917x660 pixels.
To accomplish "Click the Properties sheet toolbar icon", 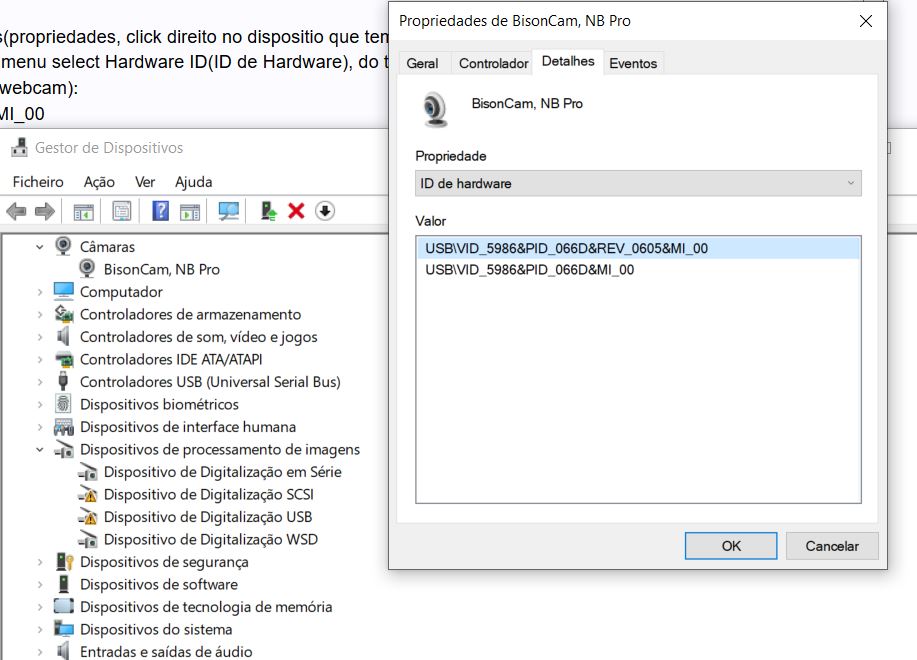I will click(122, 211).
